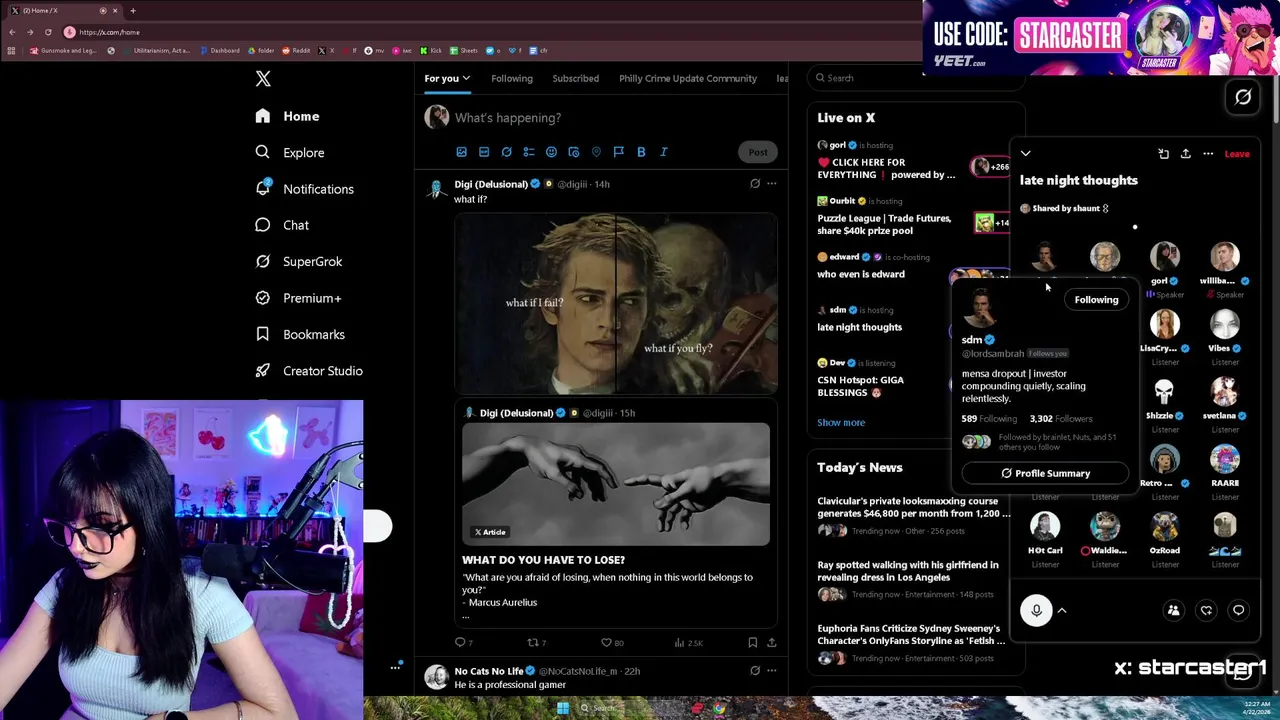This screenshot has height=720, width=1280.
Task: Open Ray spotted walking news story
Action: pos(908,571)
